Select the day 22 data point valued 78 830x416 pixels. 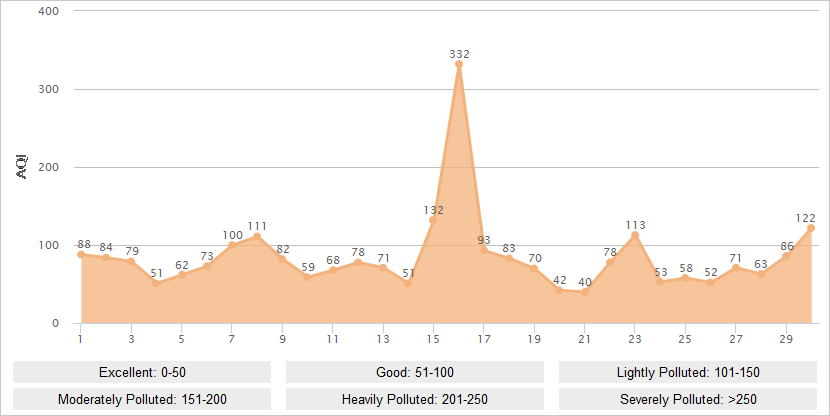(610, 263)
